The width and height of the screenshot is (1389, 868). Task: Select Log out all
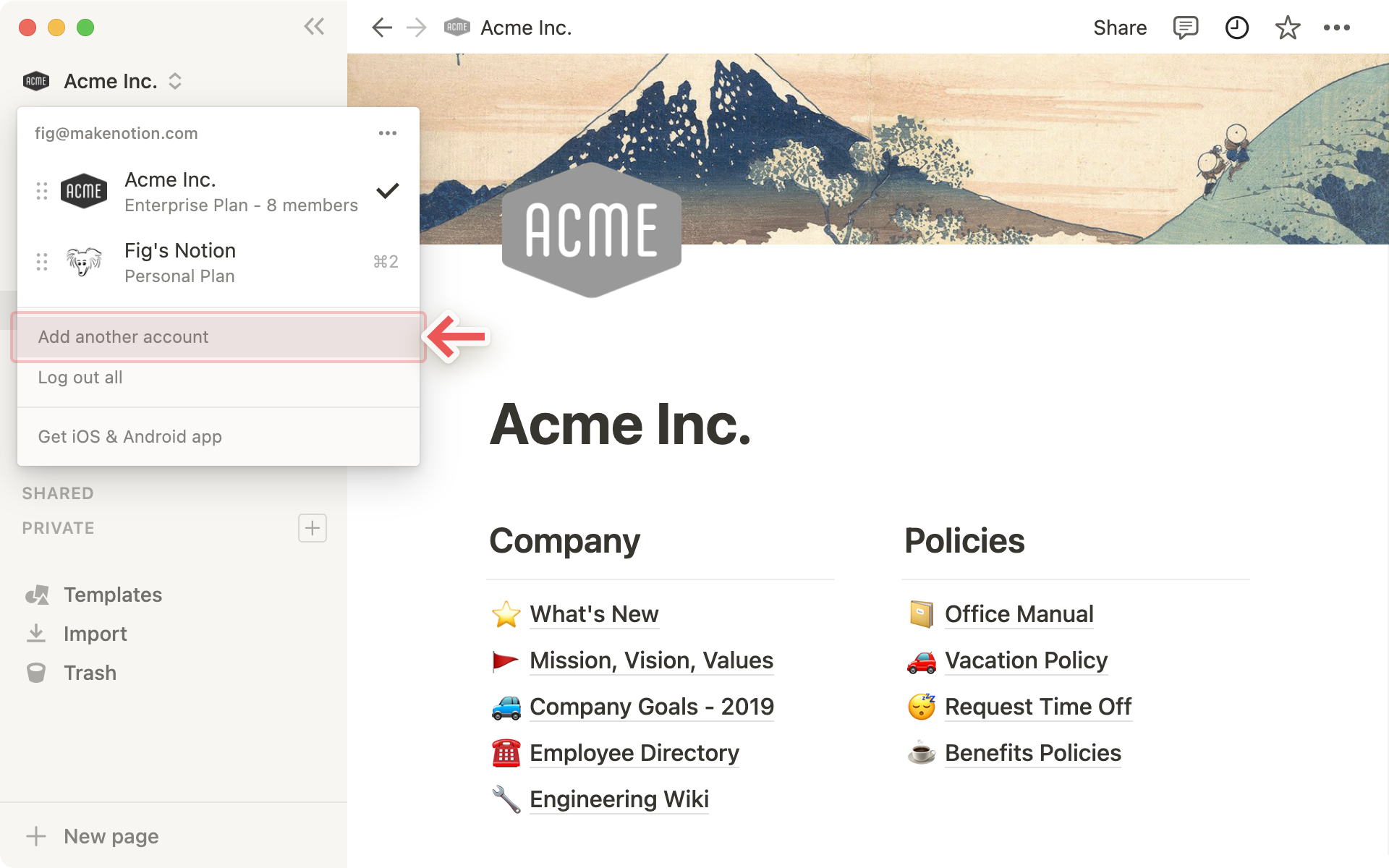pyautogui.click(x=80, y=378)
